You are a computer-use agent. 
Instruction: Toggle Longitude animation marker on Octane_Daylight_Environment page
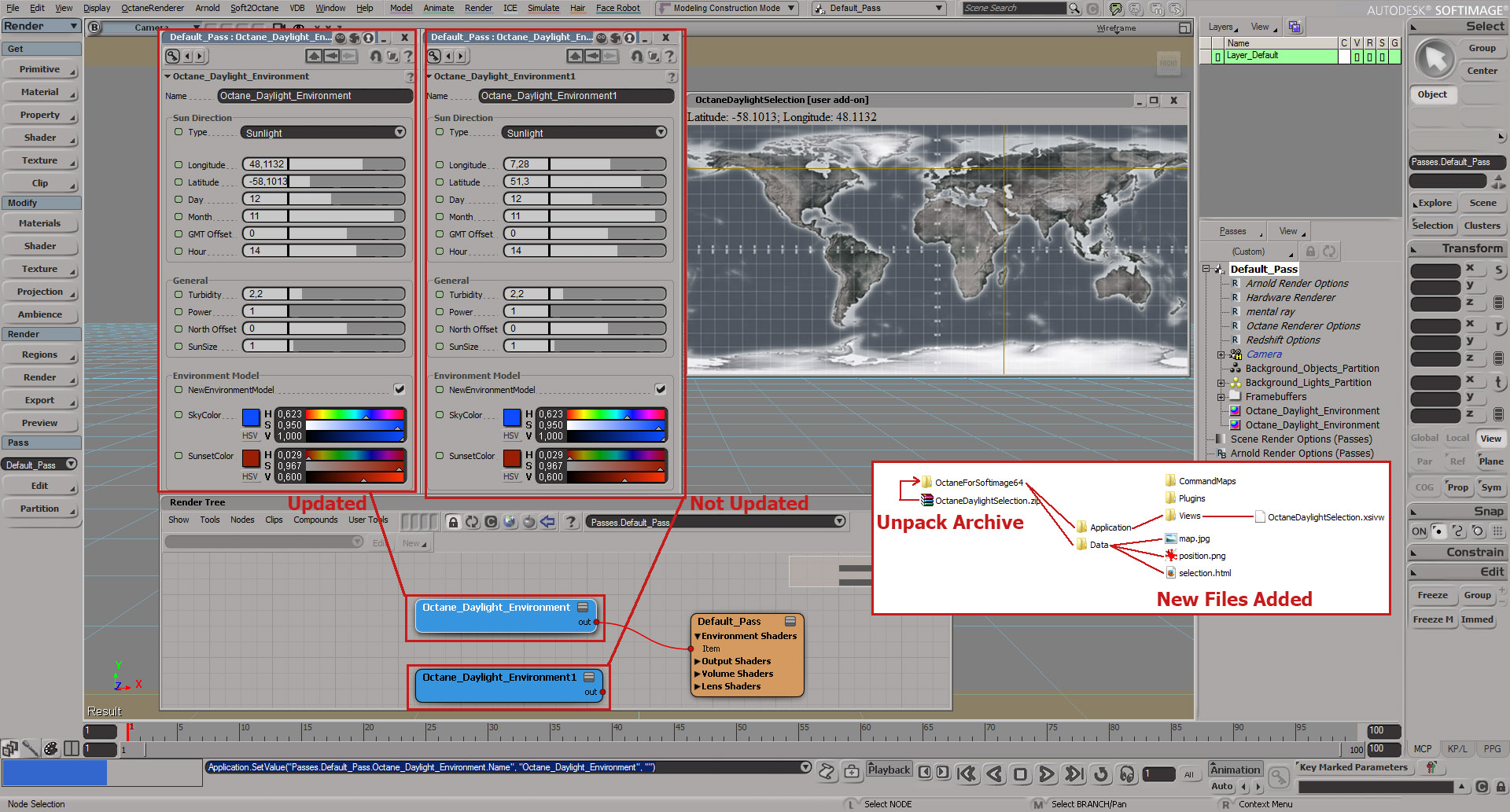click(x=179, y=164)
